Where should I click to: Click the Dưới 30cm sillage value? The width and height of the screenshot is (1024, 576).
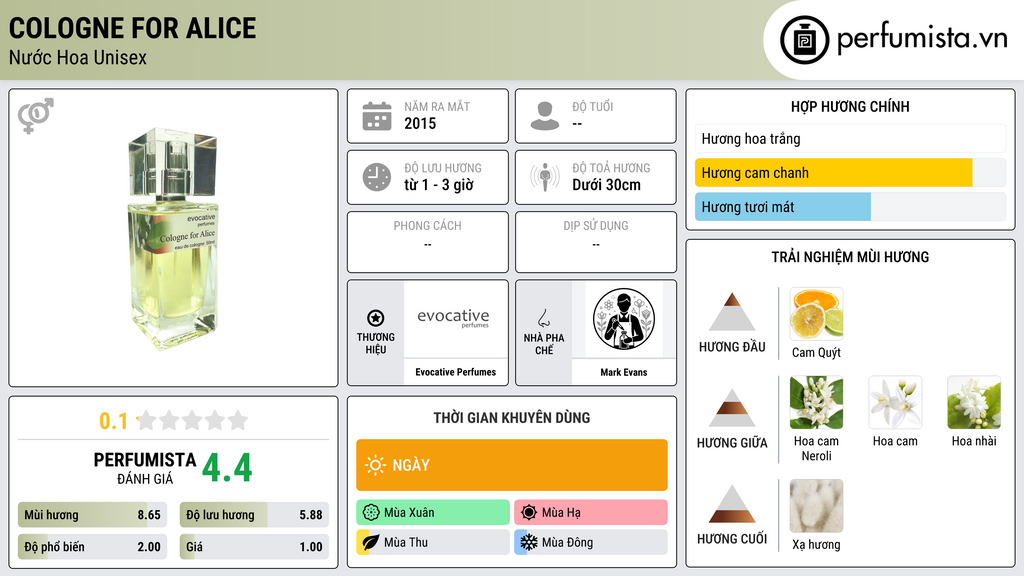606,185
